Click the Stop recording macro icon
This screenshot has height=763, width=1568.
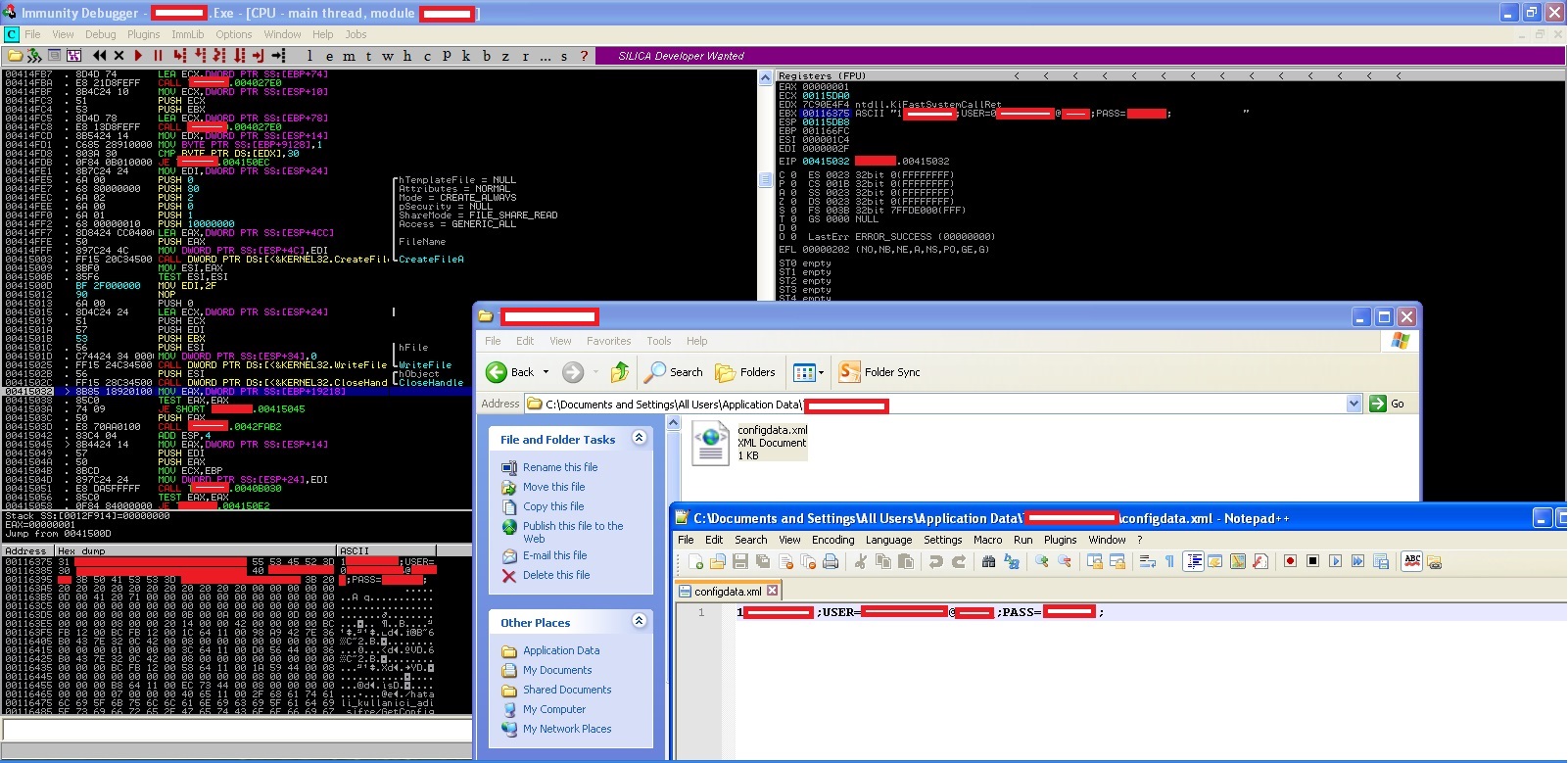tap(1312, 561)
